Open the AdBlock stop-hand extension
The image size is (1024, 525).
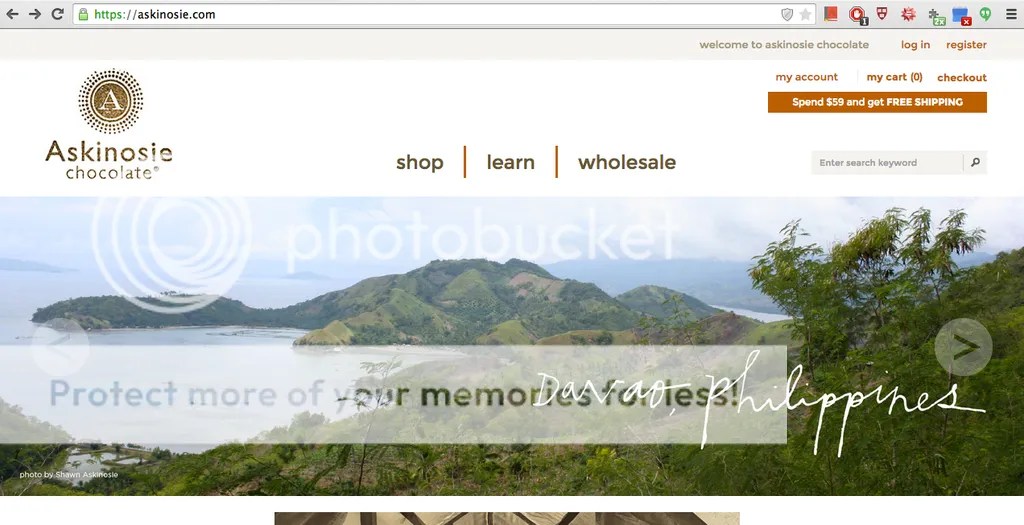click(858, 14)
